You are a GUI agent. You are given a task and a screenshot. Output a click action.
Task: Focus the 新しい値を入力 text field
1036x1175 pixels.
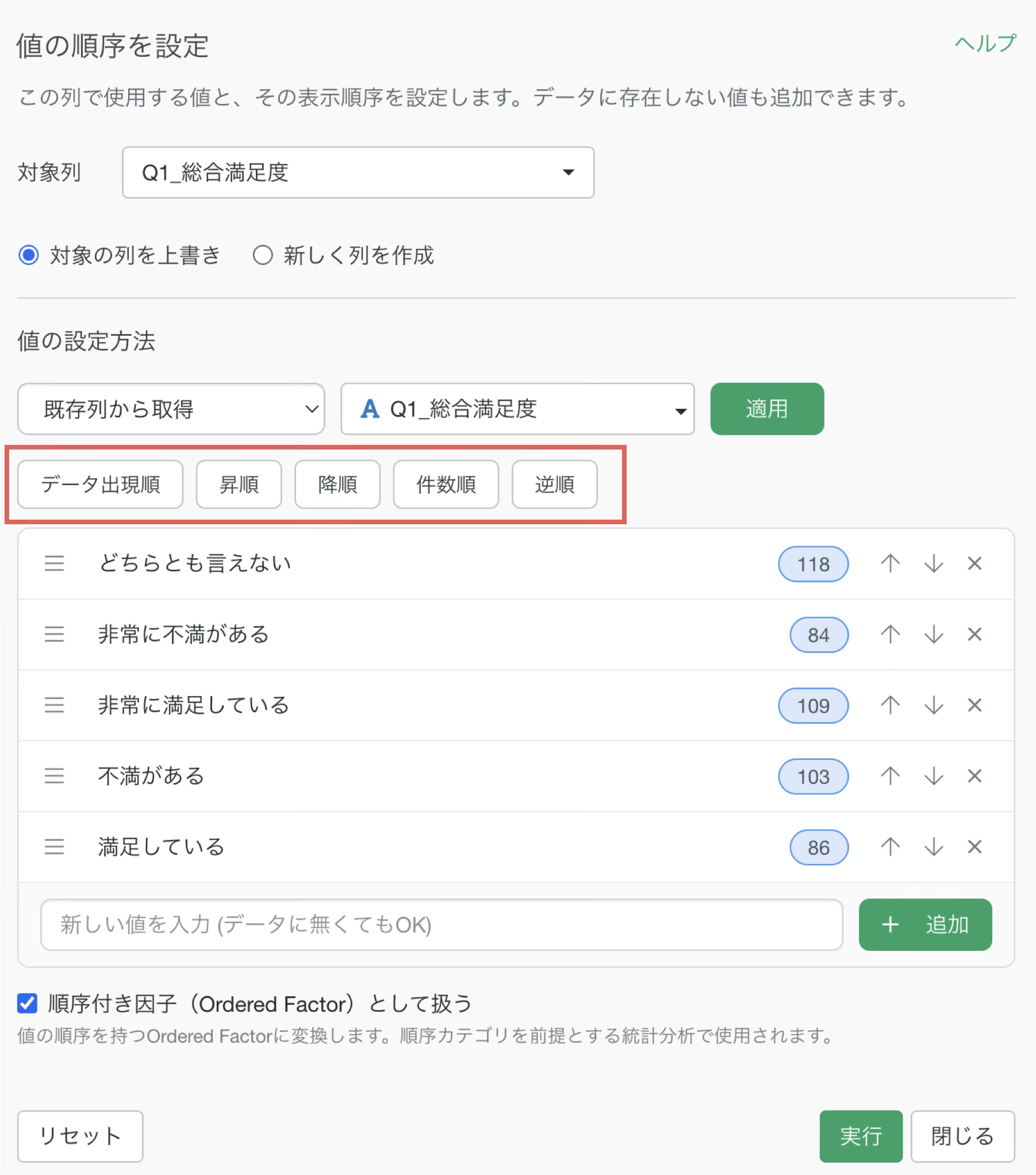tap(442, 925)
